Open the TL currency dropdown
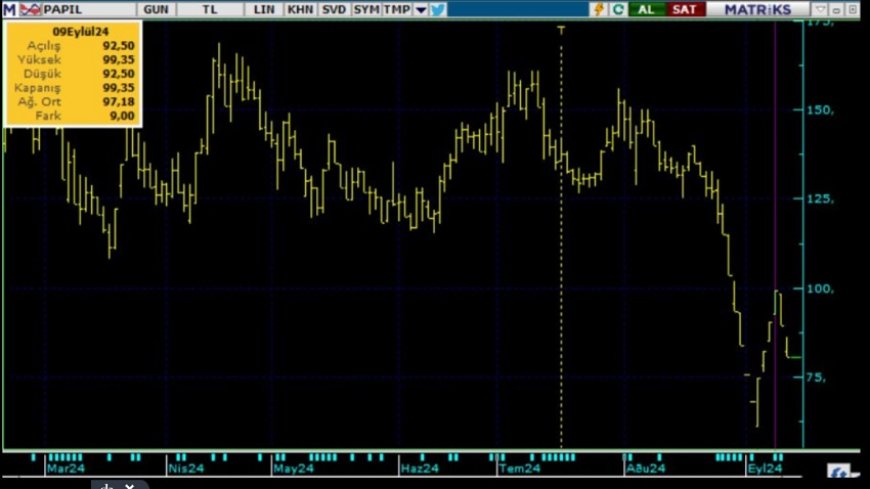This screenshot has width=870, height=489. click(211, 9)
